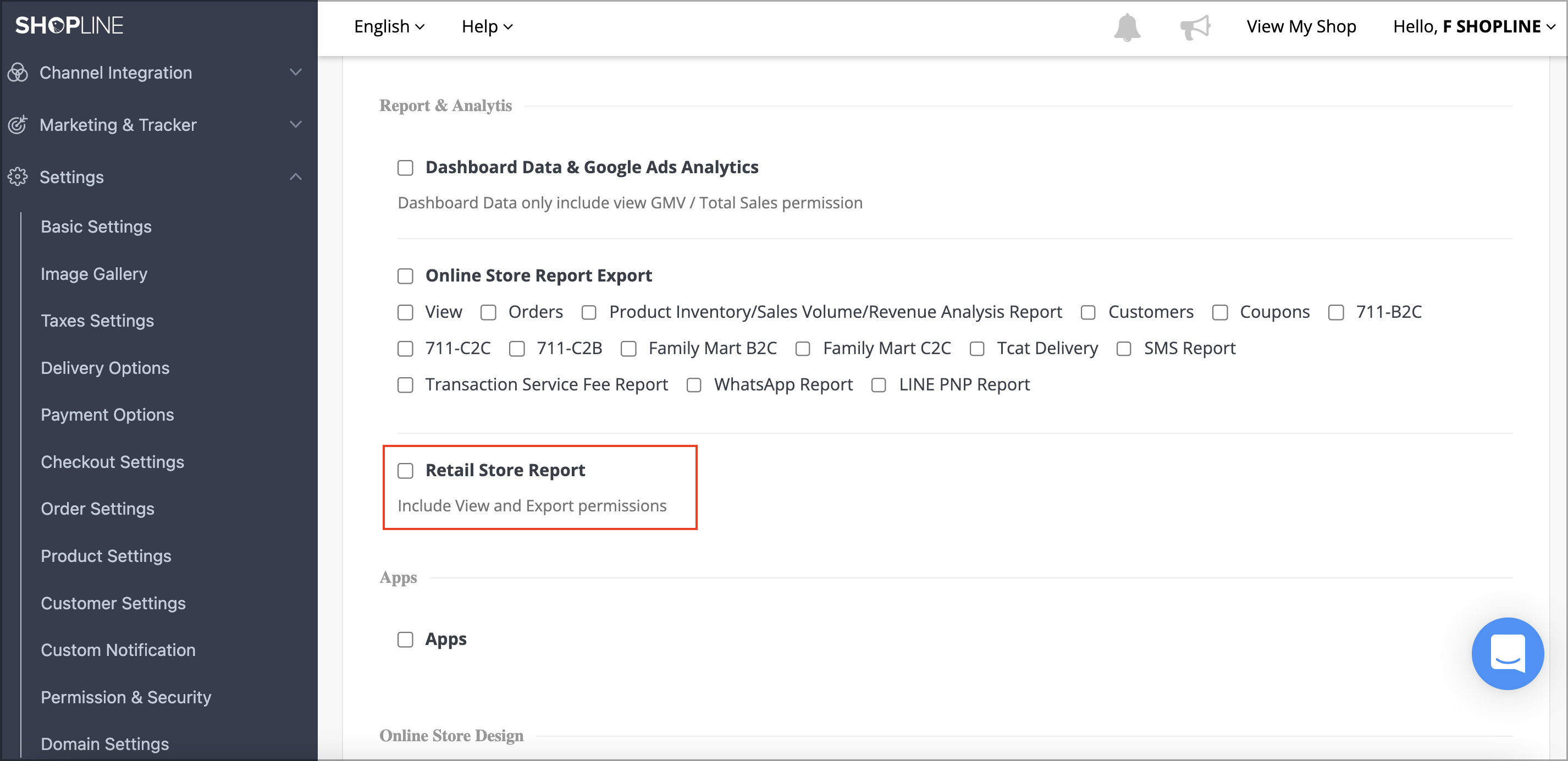Check the Tcat Delivery box
The height and width of the screenshot is (761, 1568).
pos(977,349)
